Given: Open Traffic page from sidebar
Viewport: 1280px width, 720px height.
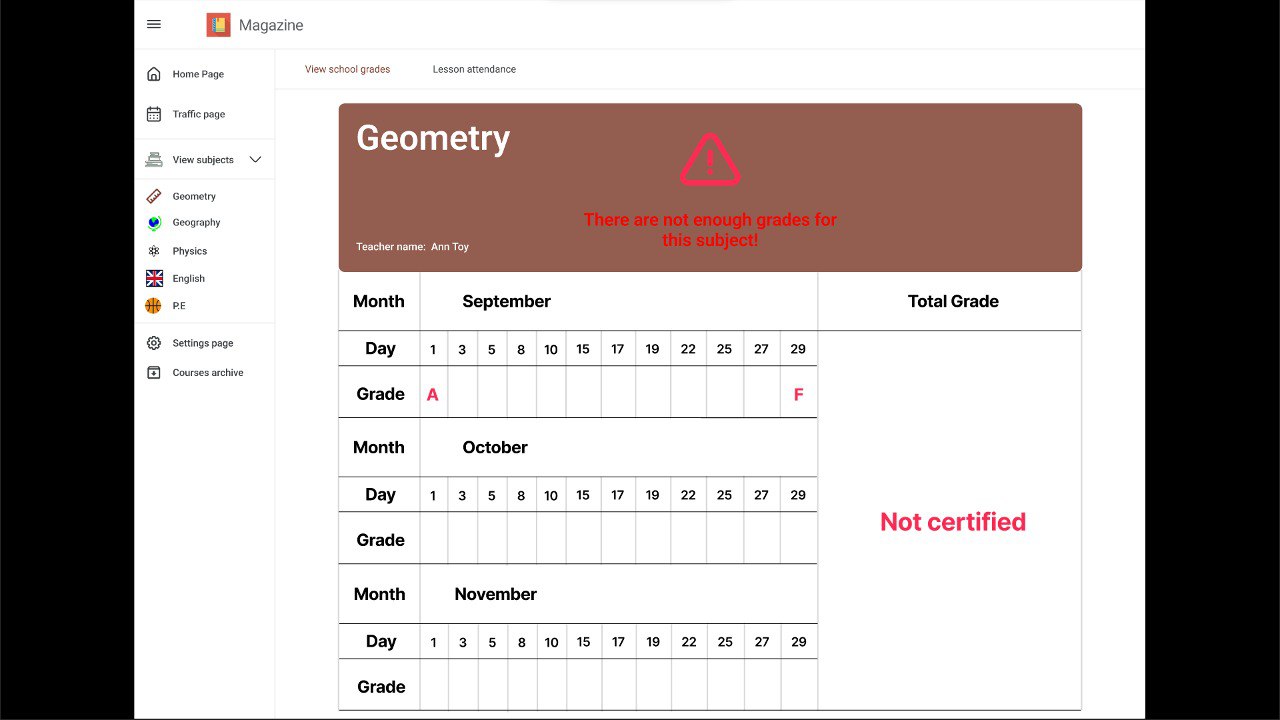Looking at the screenshot, I should point(199,114).
